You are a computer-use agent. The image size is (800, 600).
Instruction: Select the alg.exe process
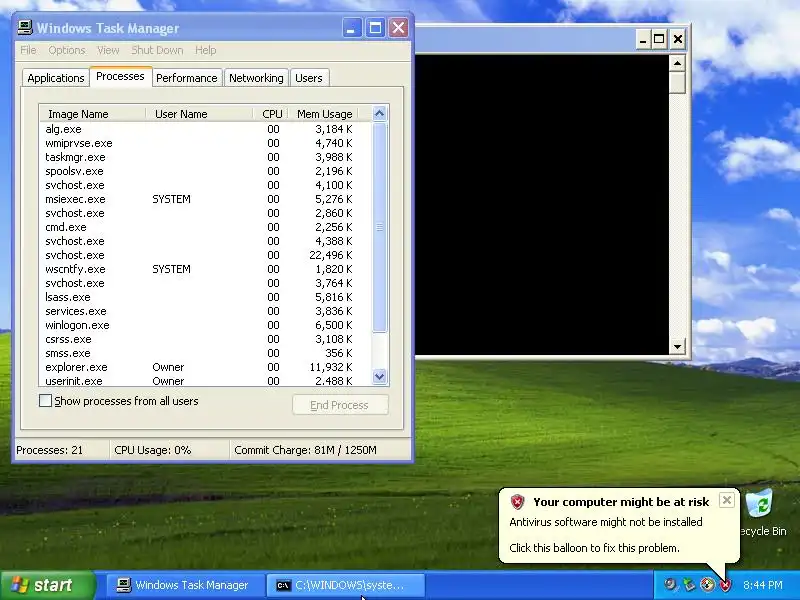click(206, 129)
